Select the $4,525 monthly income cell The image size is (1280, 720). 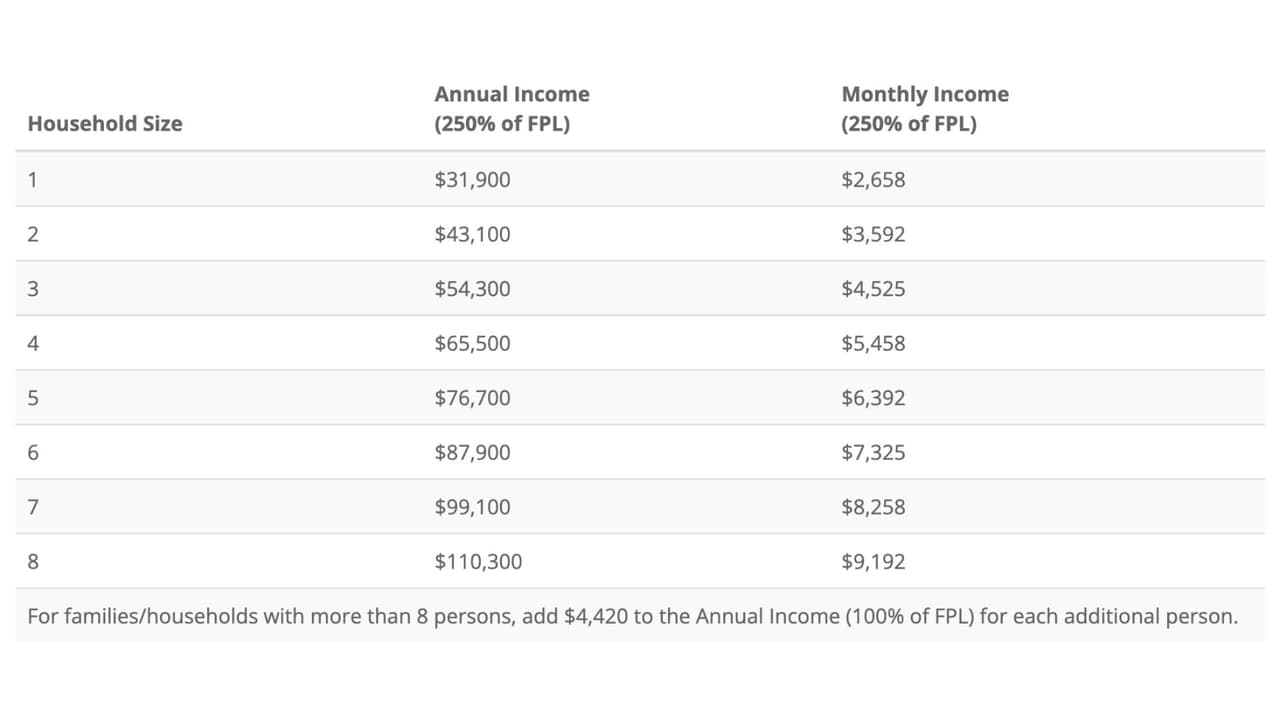point(873,289)
